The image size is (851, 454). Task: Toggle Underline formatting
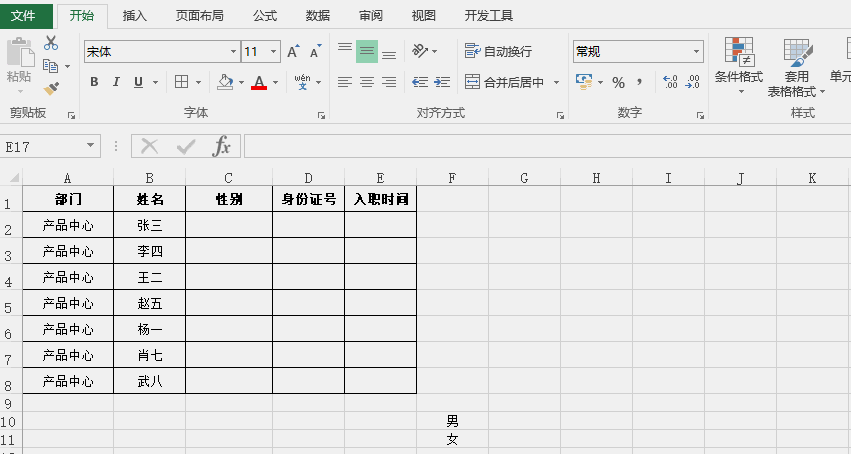138,82
